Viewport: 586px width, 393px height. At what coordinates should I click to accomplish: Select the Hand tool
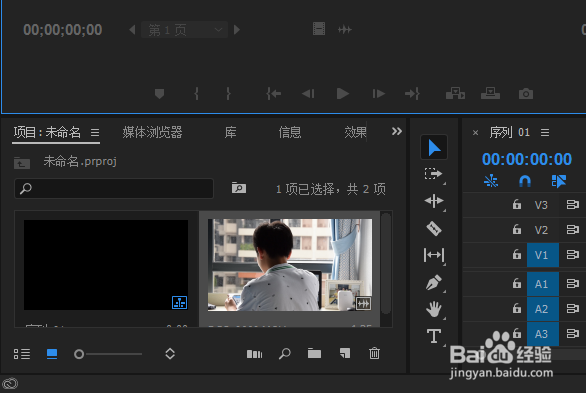pyautogui.click(x=434, y=309)
